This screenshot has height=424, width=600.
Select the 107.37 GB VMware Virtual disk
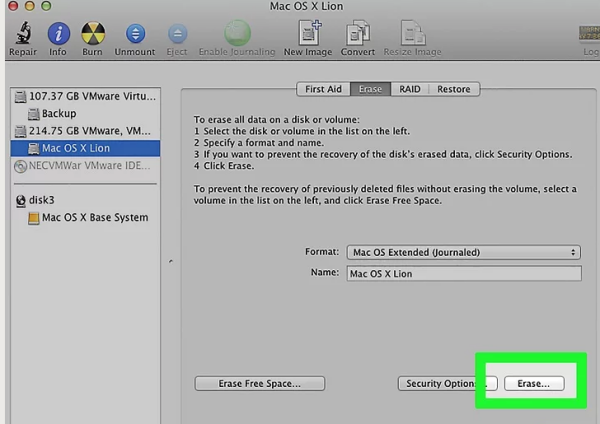pyautogui.click(x=85, y=96)
